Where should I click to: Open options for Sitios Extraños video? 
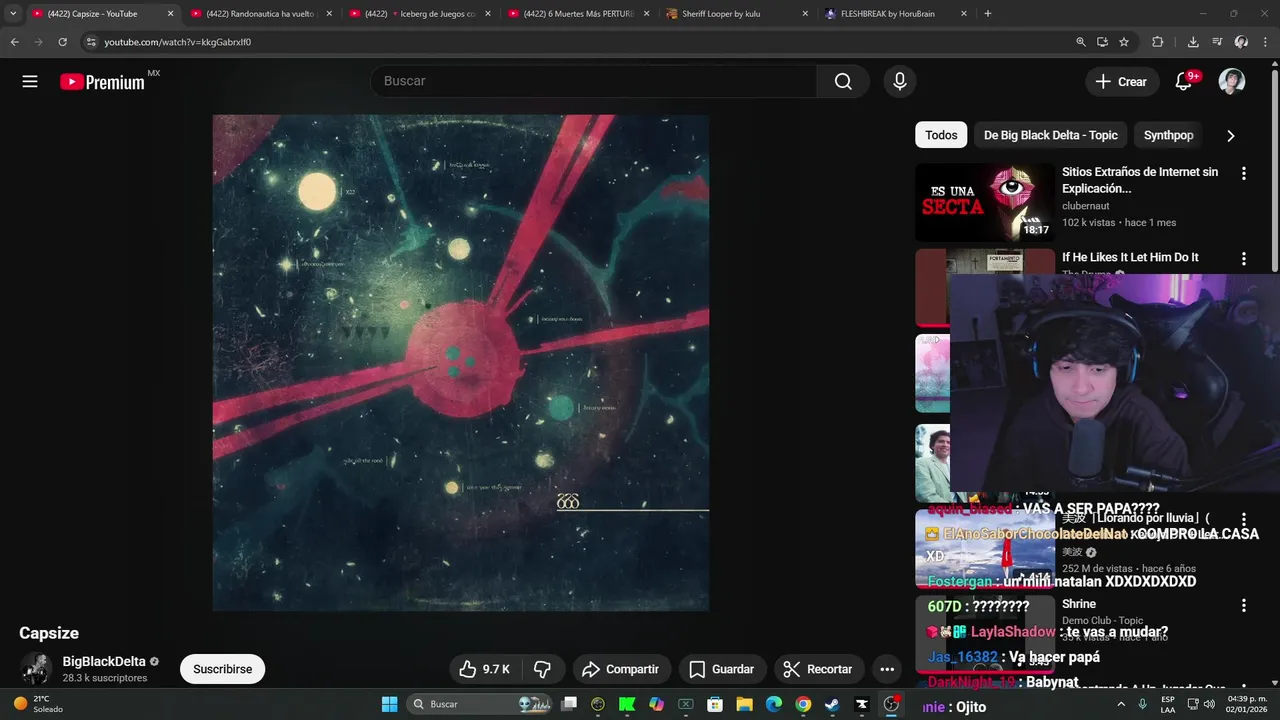pyautogui.click(x=1244, y=173)
